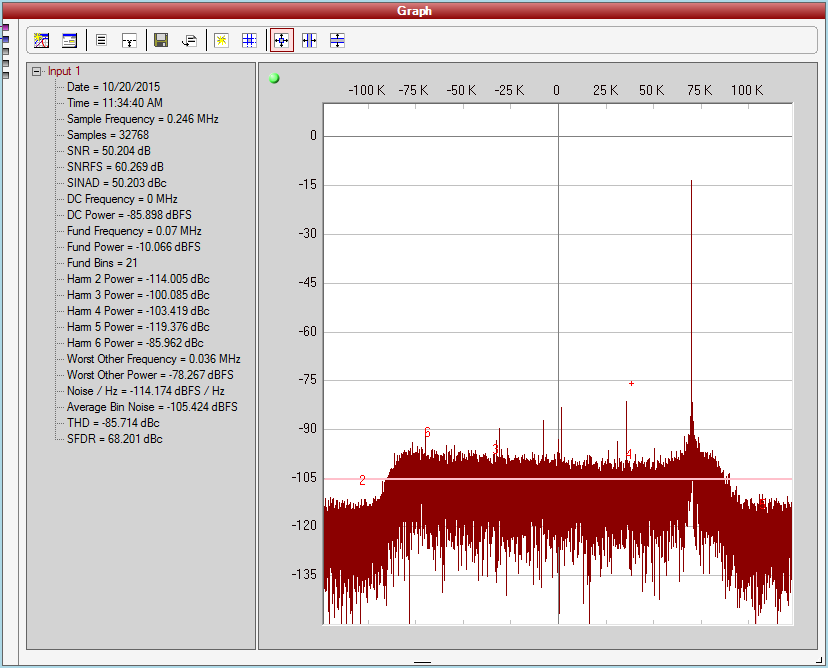Viewport: 828px width, 668px height.
Task: Select the SNR = 50.204 dB row
Action: [x=109, y=150]
